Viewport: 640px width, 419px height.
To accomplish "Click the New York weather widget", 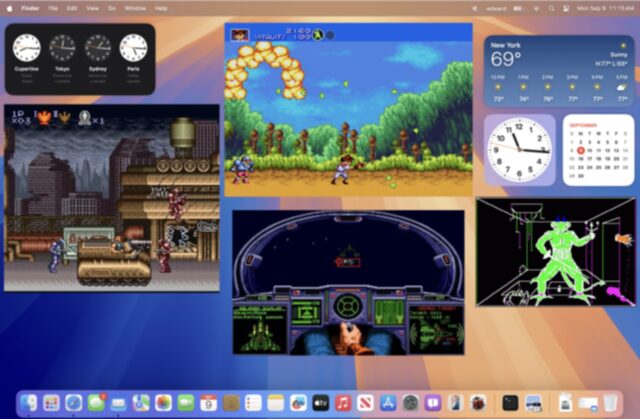I will (557, 72).
